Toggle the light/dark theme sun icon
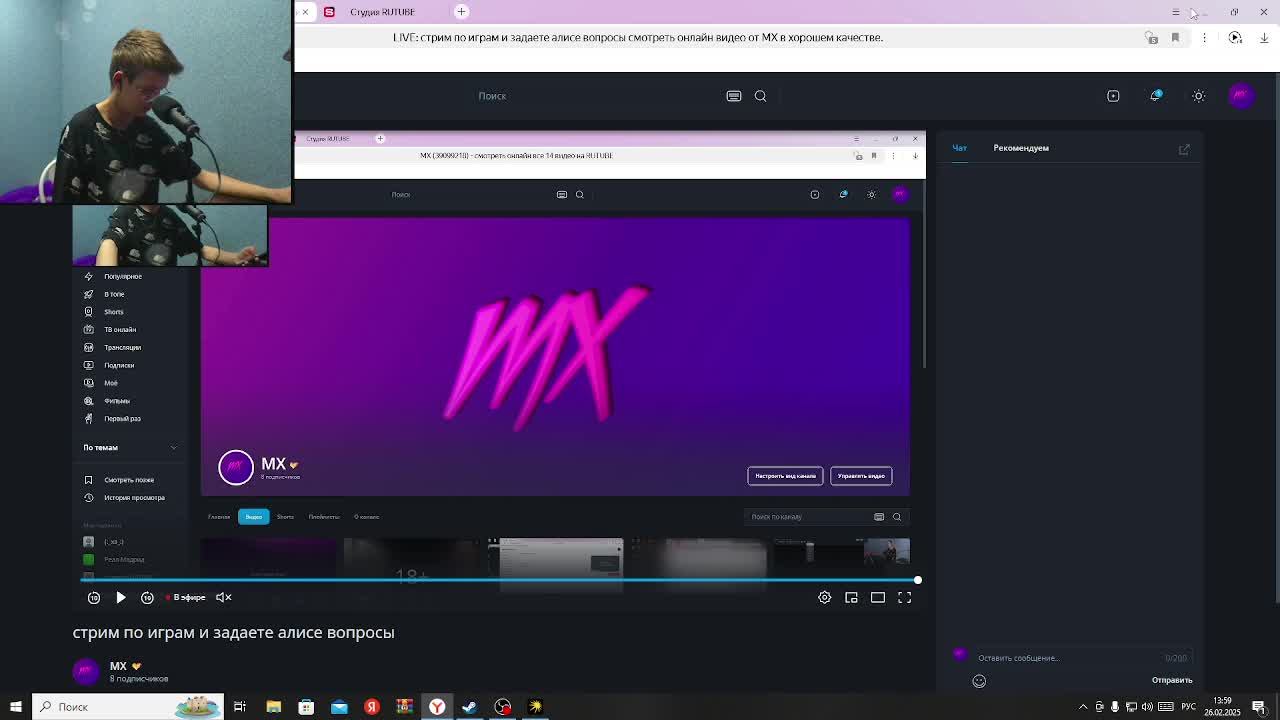1280x720 pixels. pyautogui.click(x=1198, y=96)
